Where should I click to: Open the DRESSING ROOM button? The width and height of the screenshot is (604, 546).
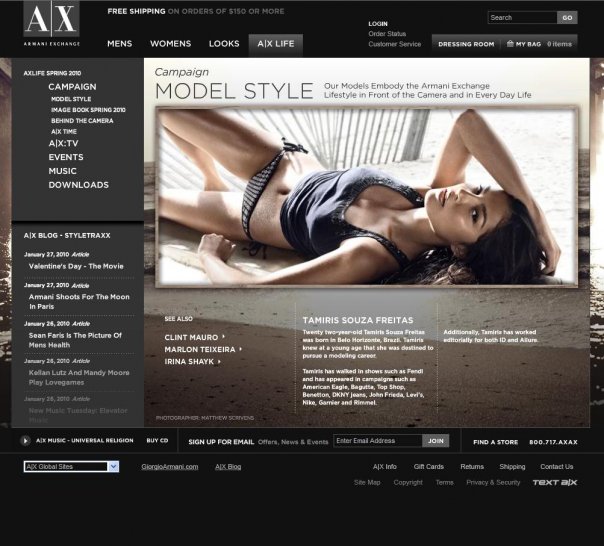(x=466, y=44)
